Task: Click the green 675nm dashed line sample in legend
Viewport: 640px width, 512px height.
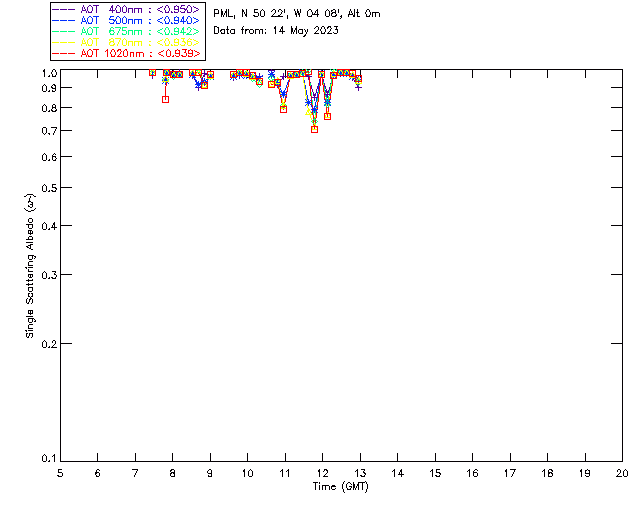Action: coord(63,31)
